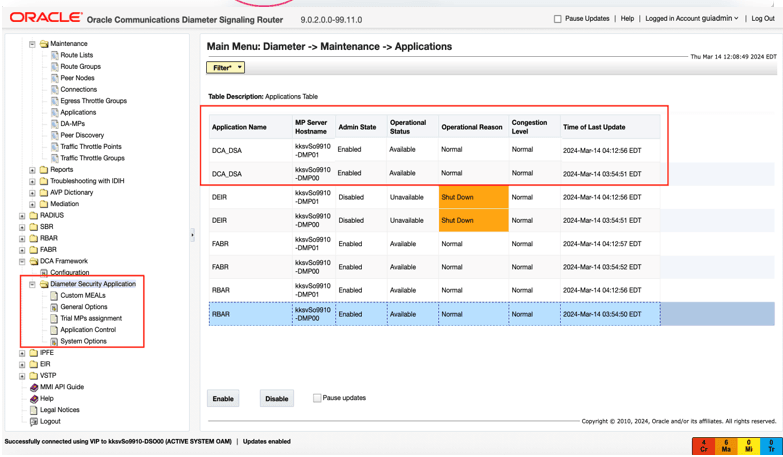
Task: Open the Logged in Account guiadmin dropdown
Action: click(x=692, y=18)
